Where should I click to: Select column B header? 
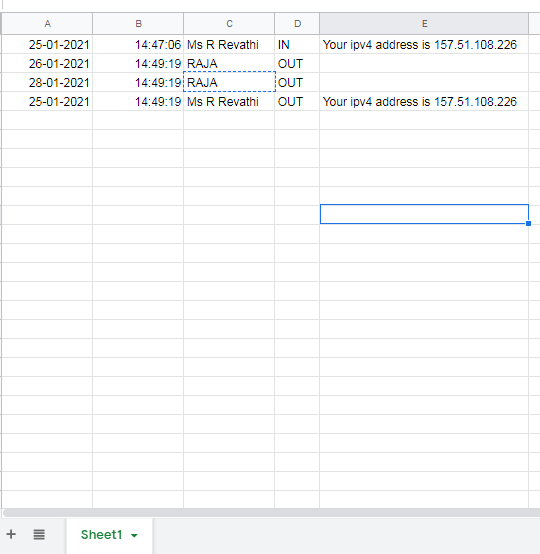[x=138, y=24]
